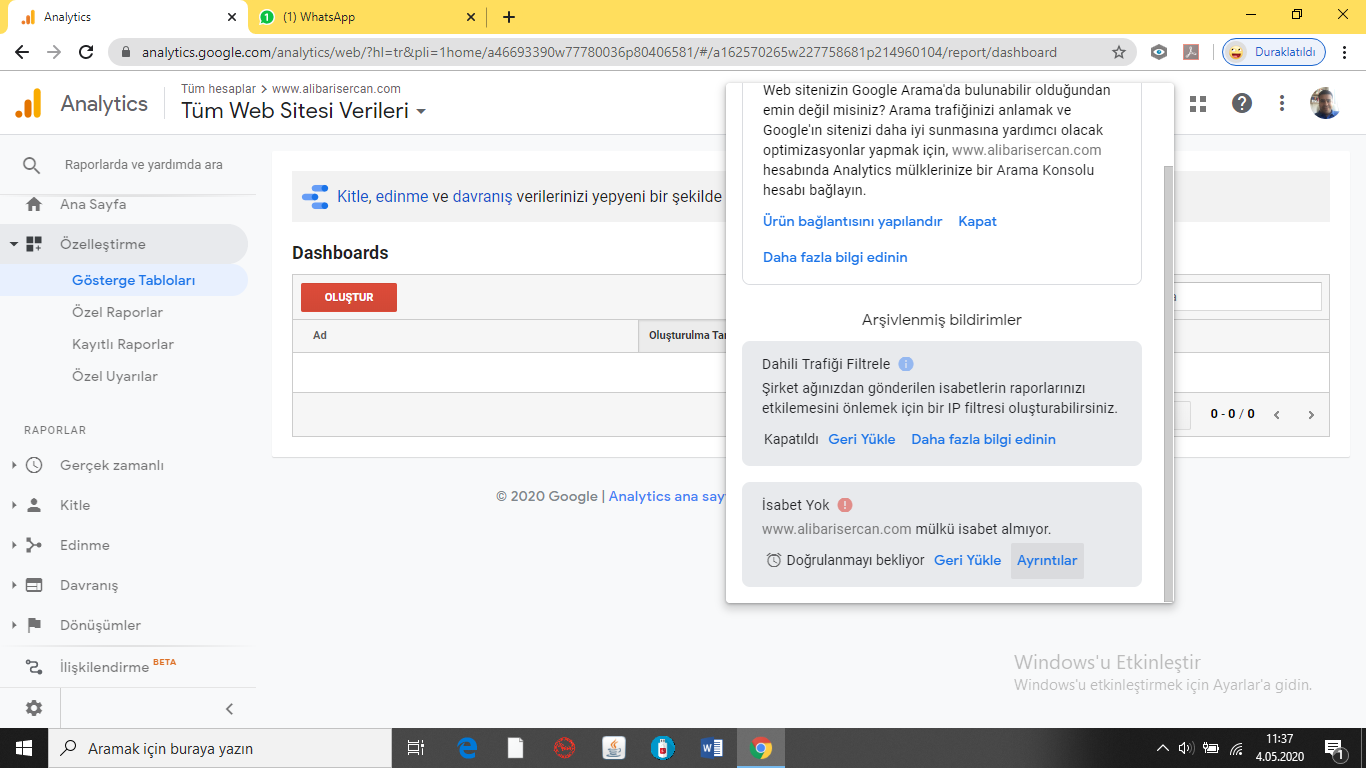Click the hexagon extension icon in Chrome toolbar
The width and height of the screenshot is (1366, 768).
[1159, 52]
